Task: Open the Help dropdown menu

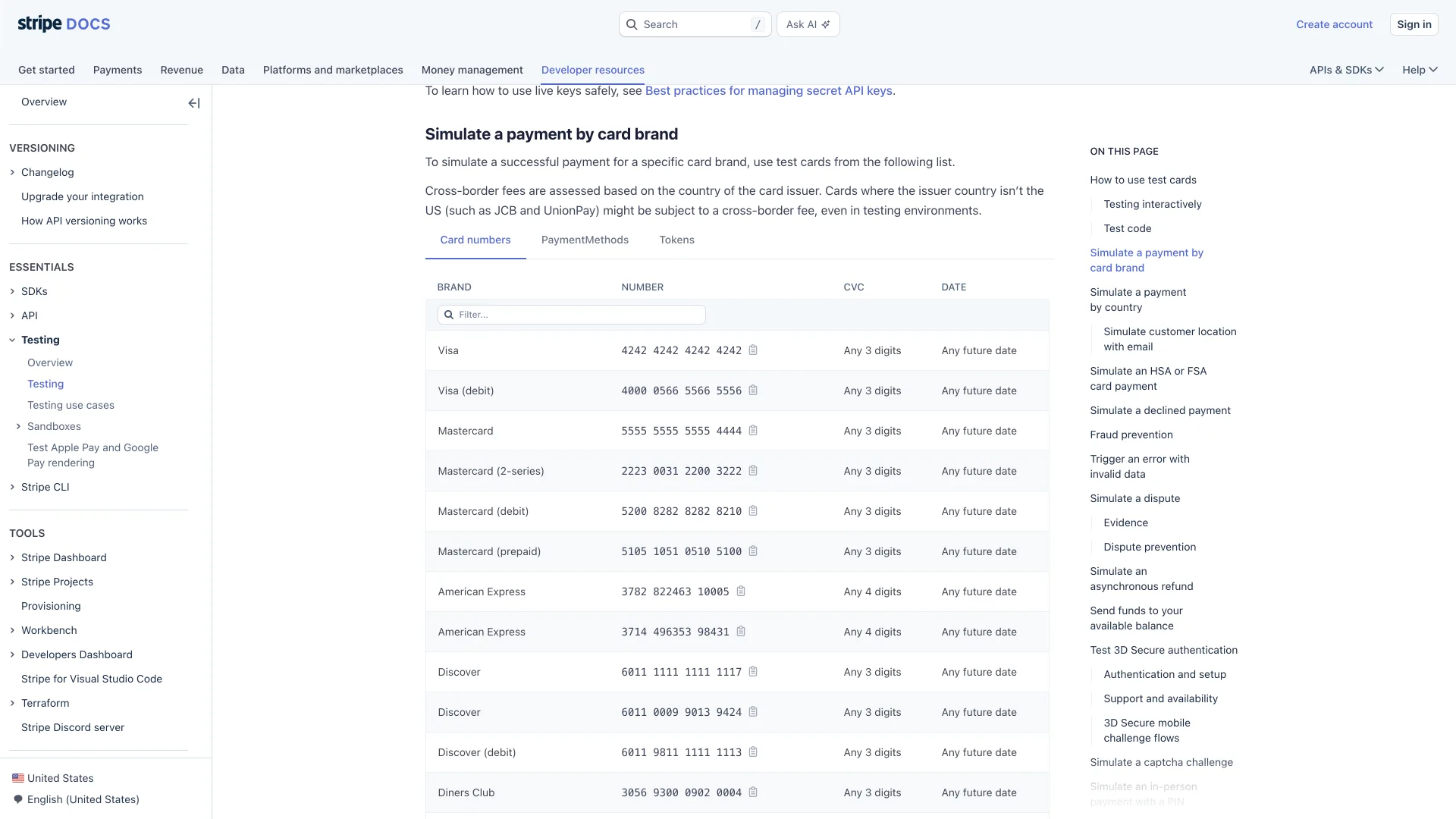Action: click(x=1420, y=70)
